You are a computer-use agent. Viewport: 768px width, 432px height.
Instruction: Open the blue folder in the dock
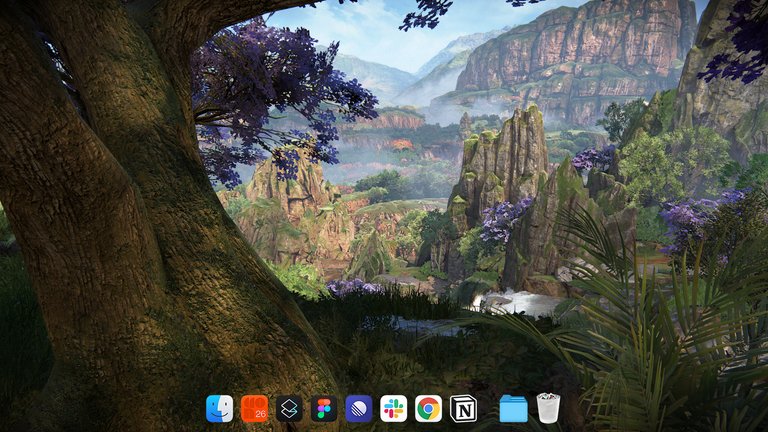[513, 408]
